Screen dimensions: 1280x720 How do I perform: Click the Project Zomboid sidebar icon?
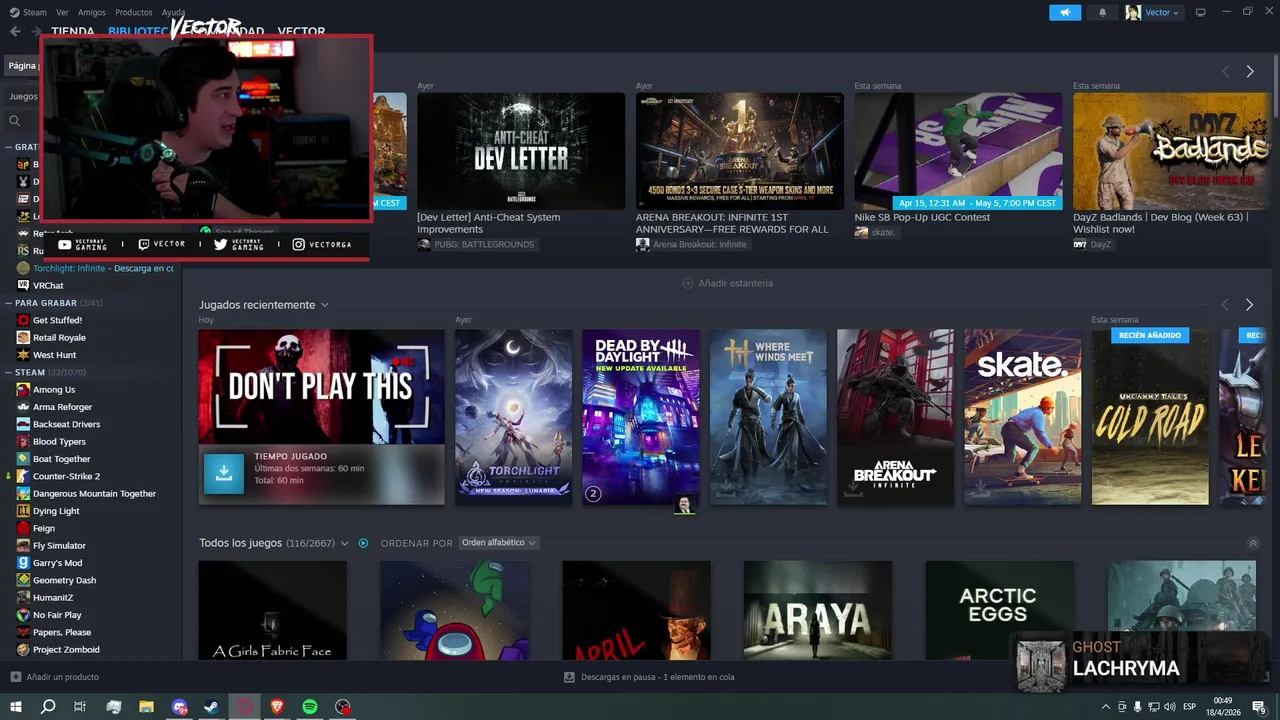click(x=23, y=649)
